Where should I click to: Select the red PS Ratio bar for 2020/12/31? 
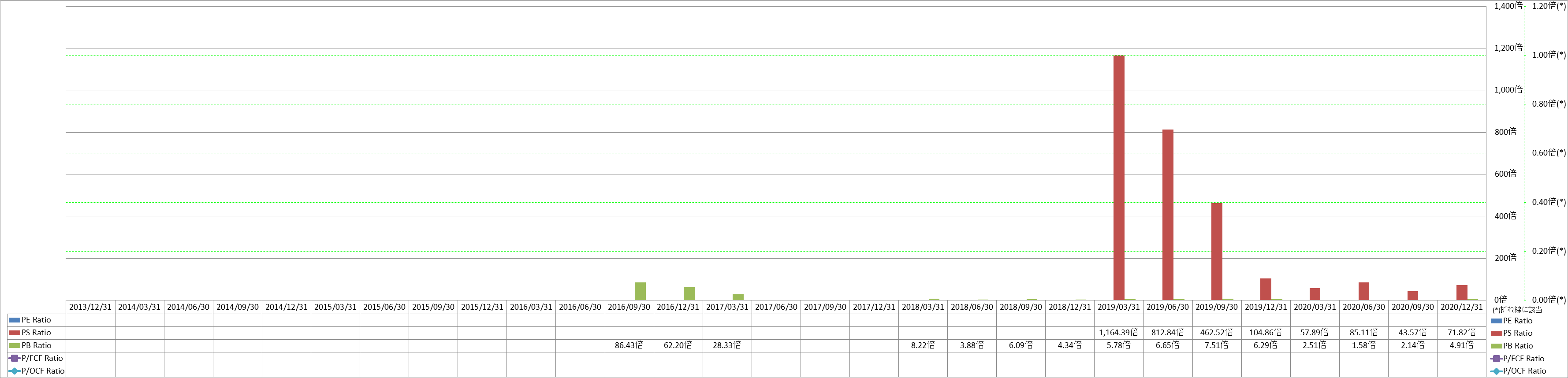click(x=1461, y=293)
